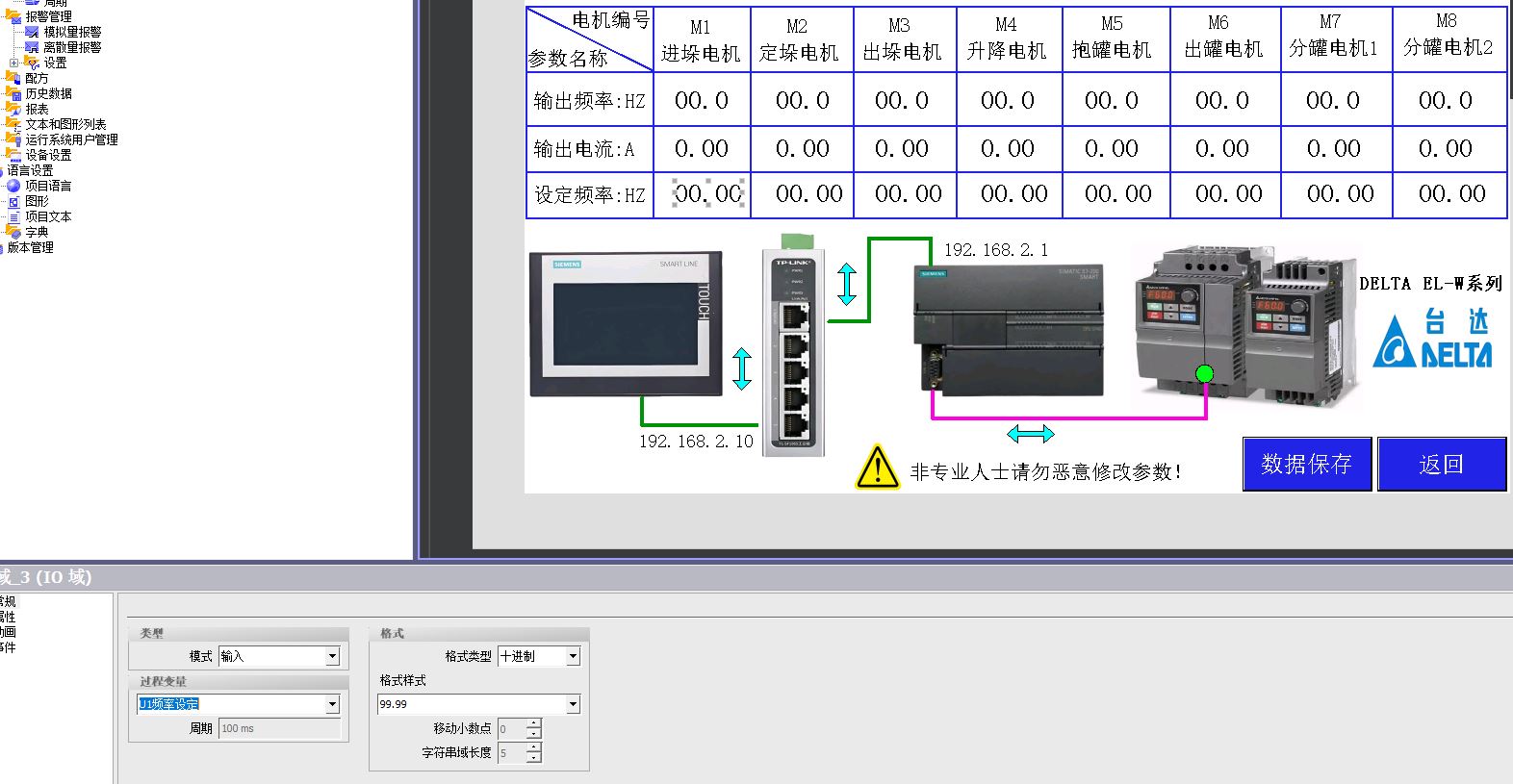This screenshot has height=784, width=1513.
Task: Click the 返回 button
Action: [x=1441, y=465]
